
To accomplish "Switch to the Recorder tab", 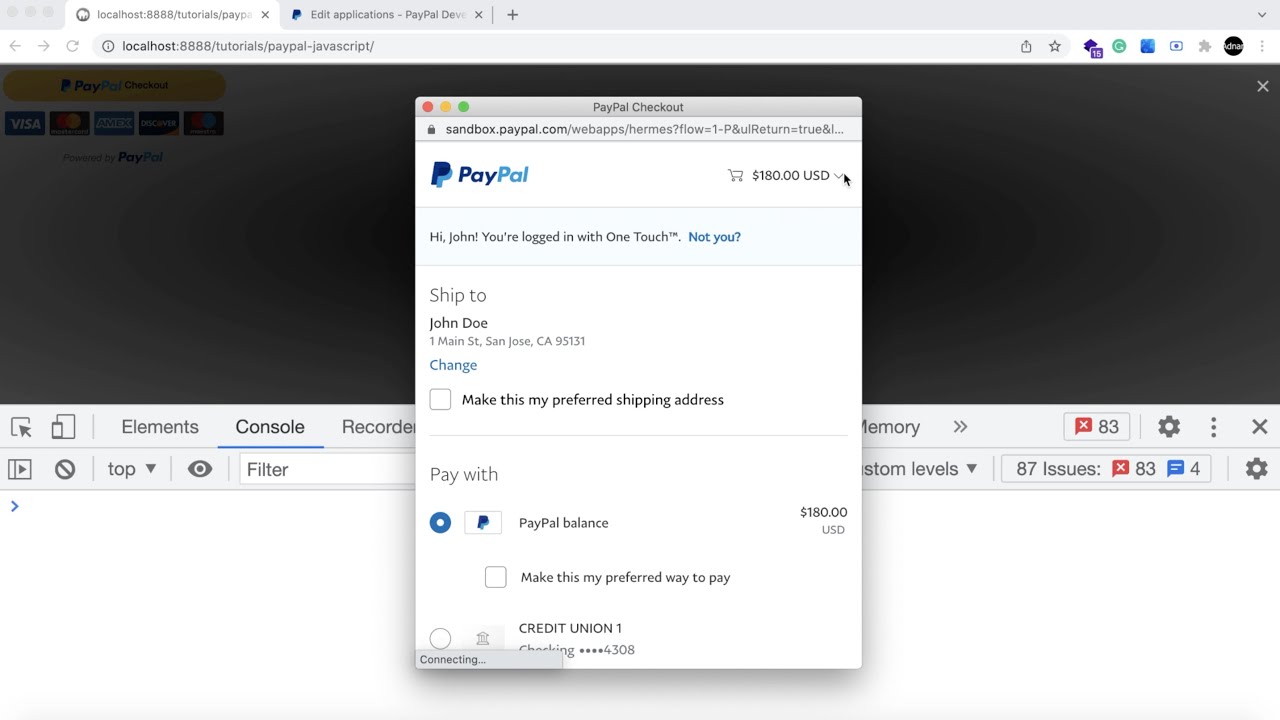I will coord(378,427).
